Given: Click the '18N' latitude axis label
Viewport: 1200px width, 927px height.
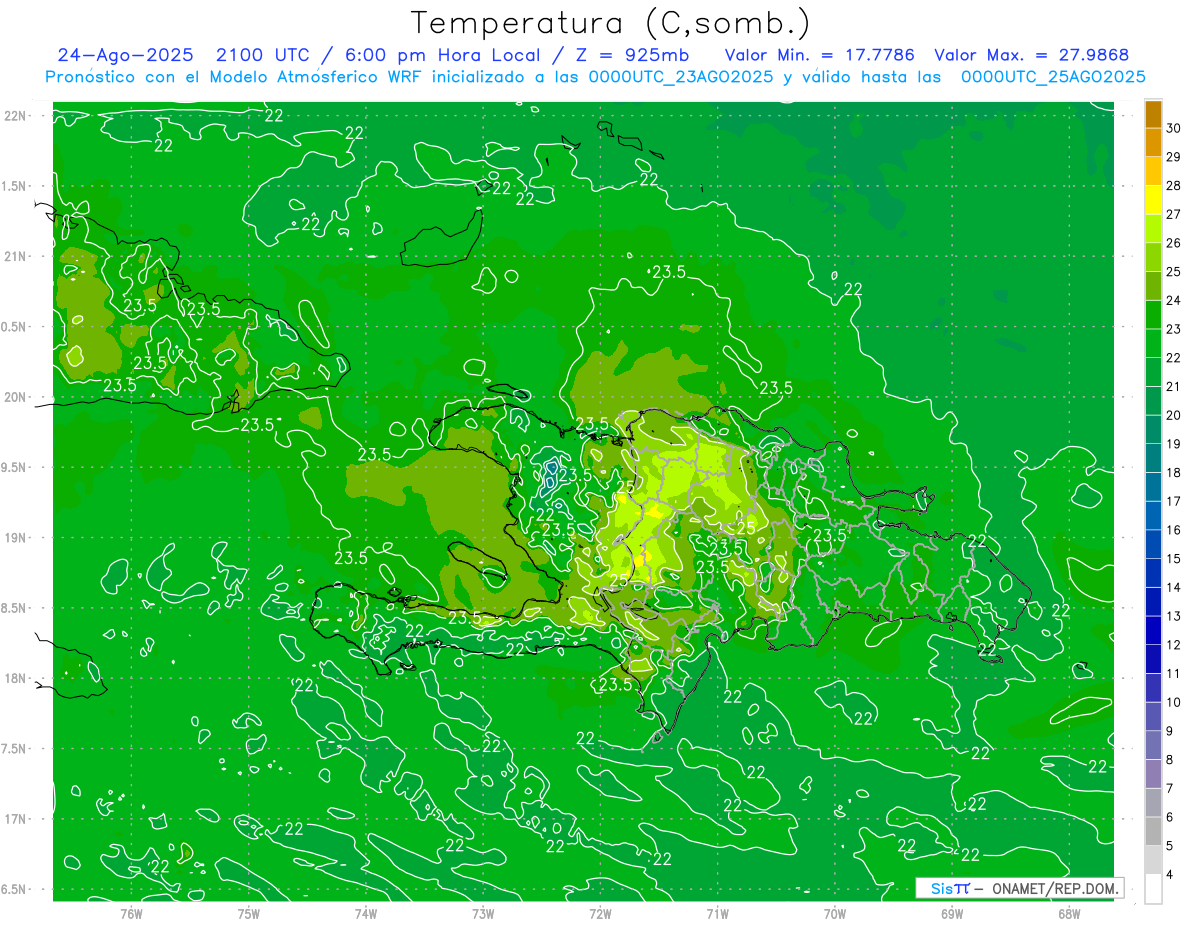Looking at the screenshot, I should point(16,678).
